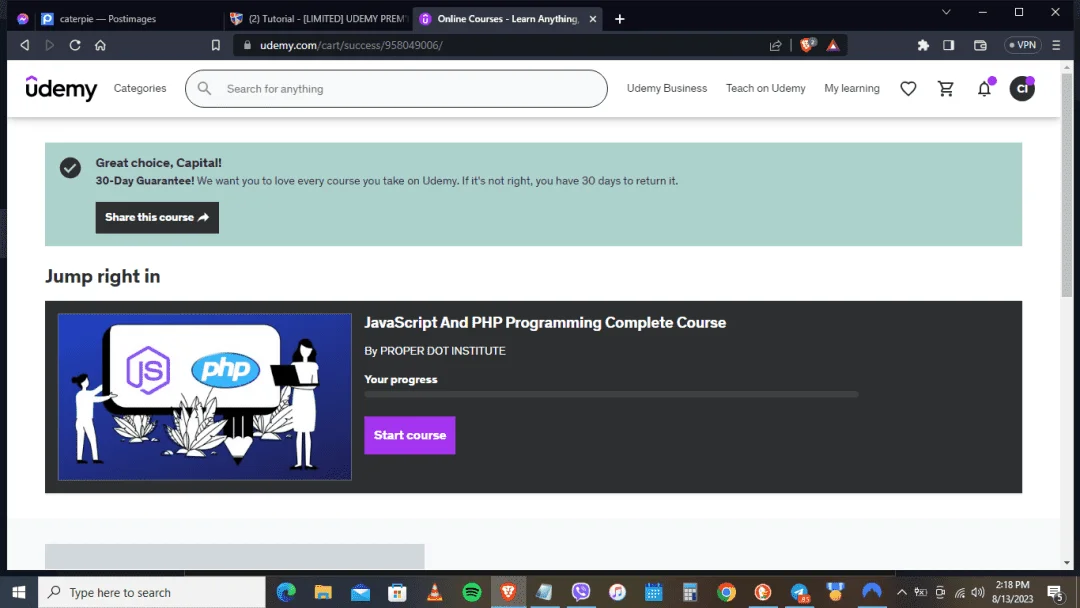Focus the Search for anything field
Screen dimensions: 1080x608
coord(396,88)
